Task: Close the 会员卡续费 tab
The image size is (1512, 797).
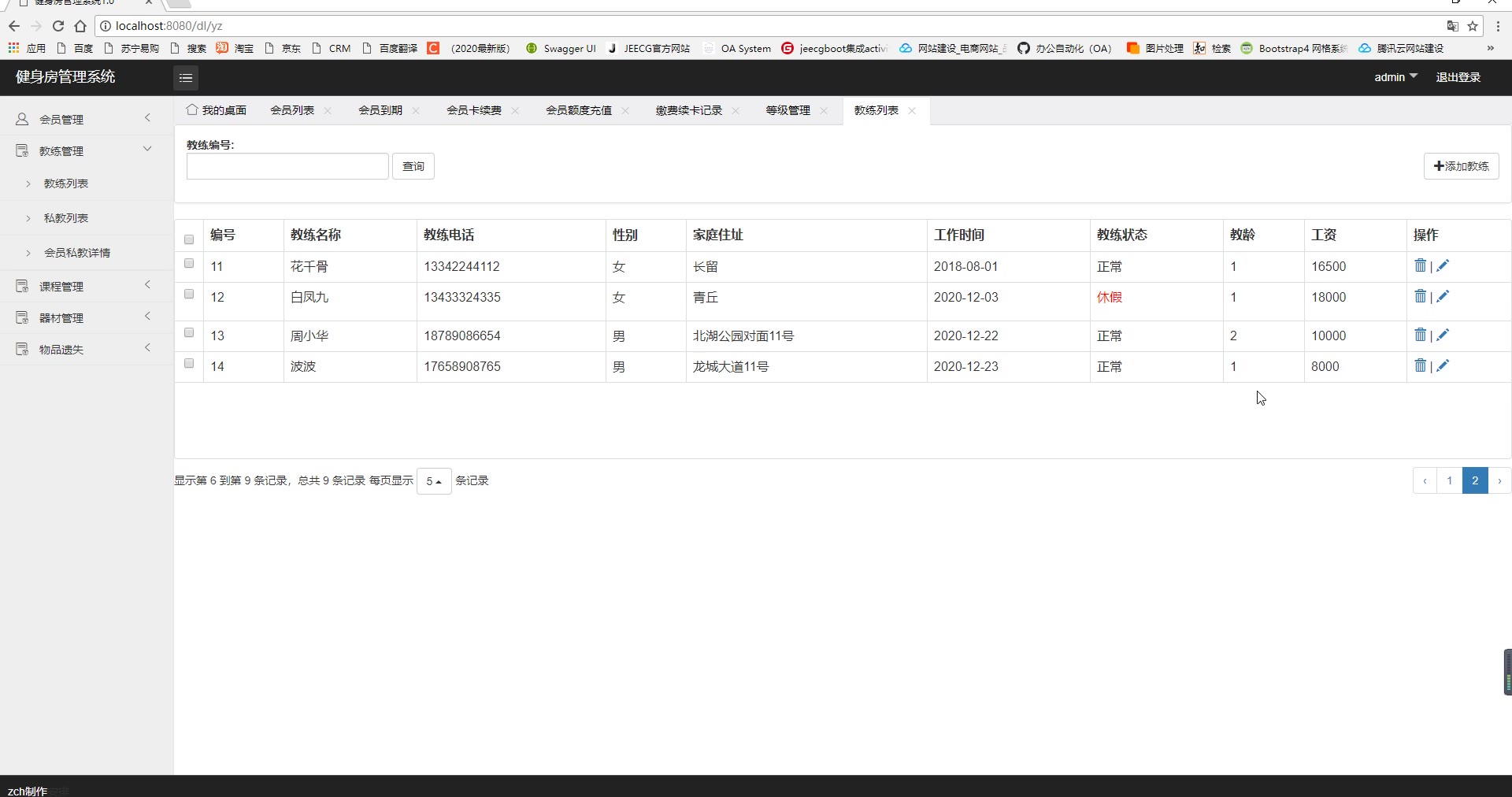Action: (515, 110)
